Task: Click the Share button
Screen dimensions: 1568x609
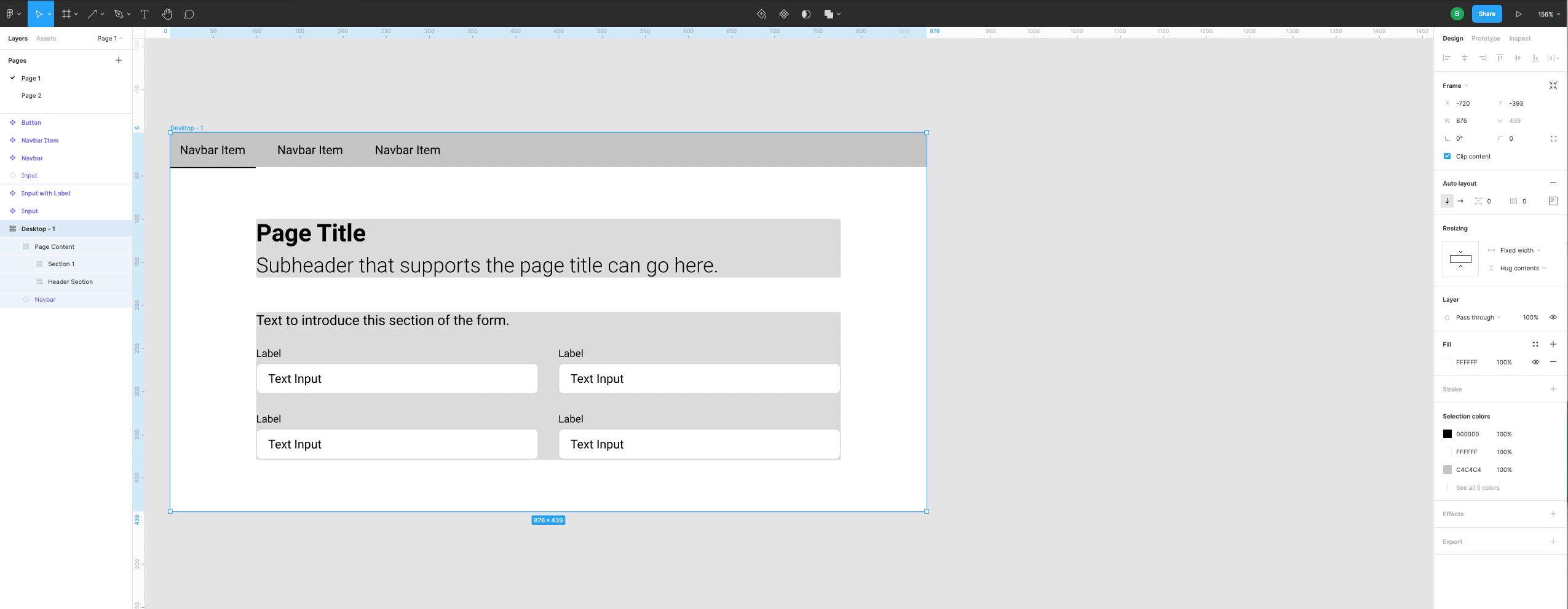Action: [x=1486, y=14]
